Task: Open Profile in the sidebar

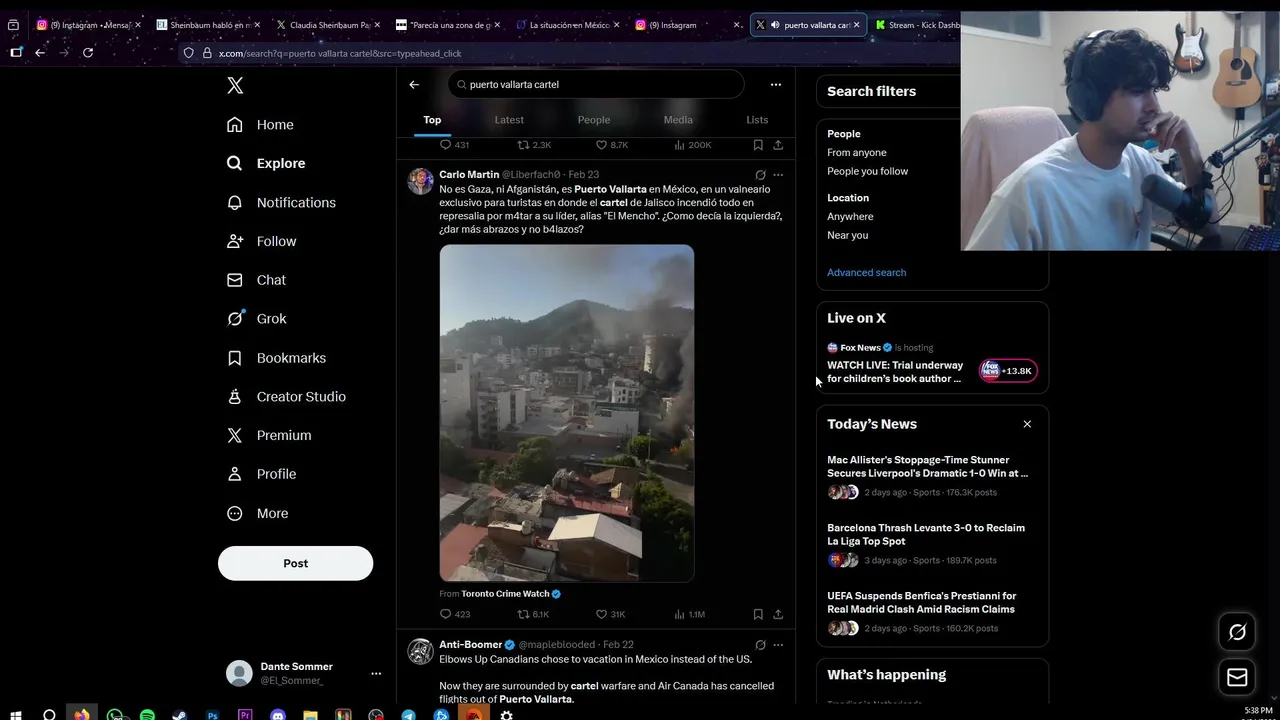Action: pos(261,474)
